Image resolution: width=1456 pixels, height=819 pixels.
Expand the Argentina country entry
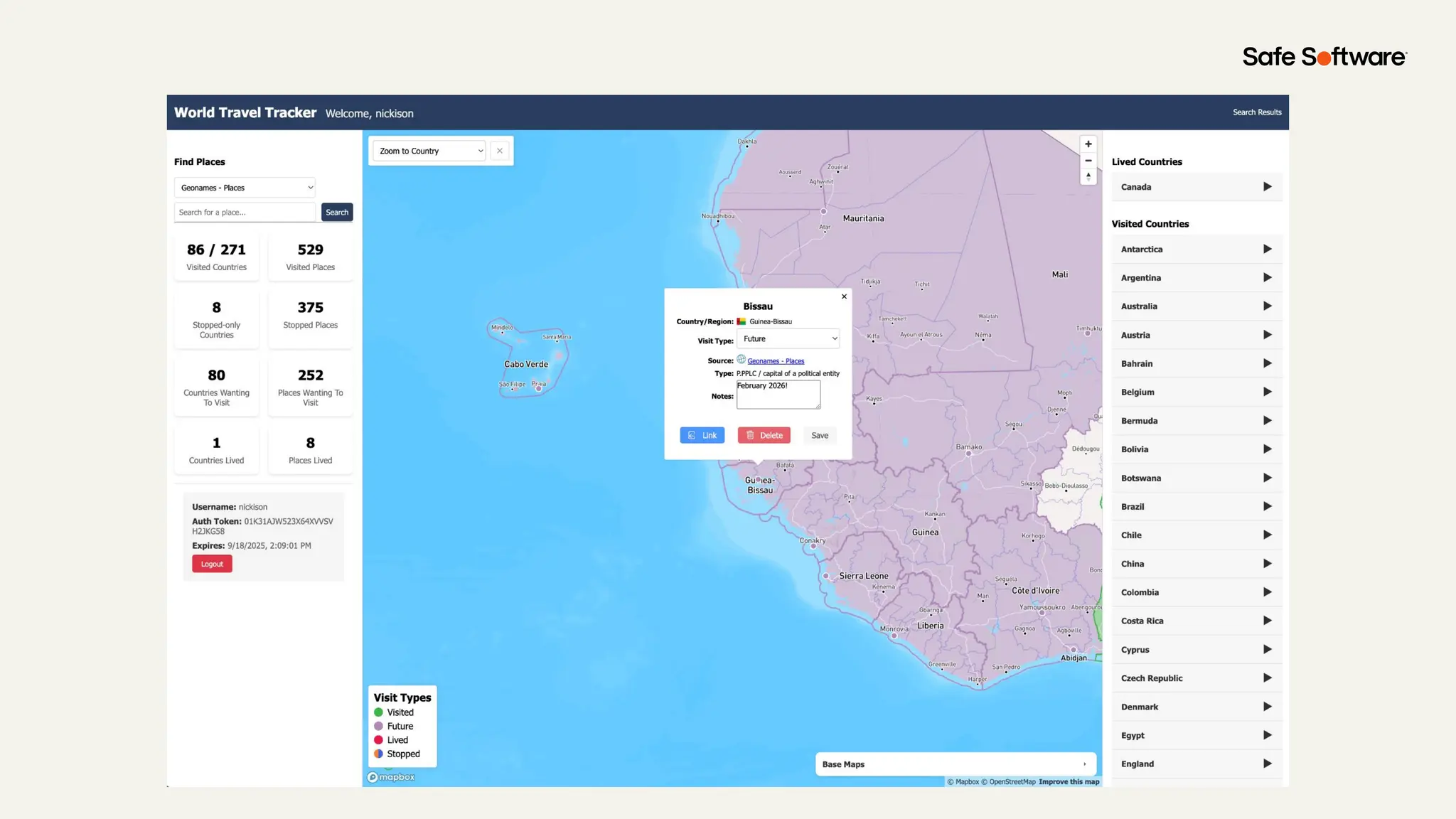pos(1267,278)
